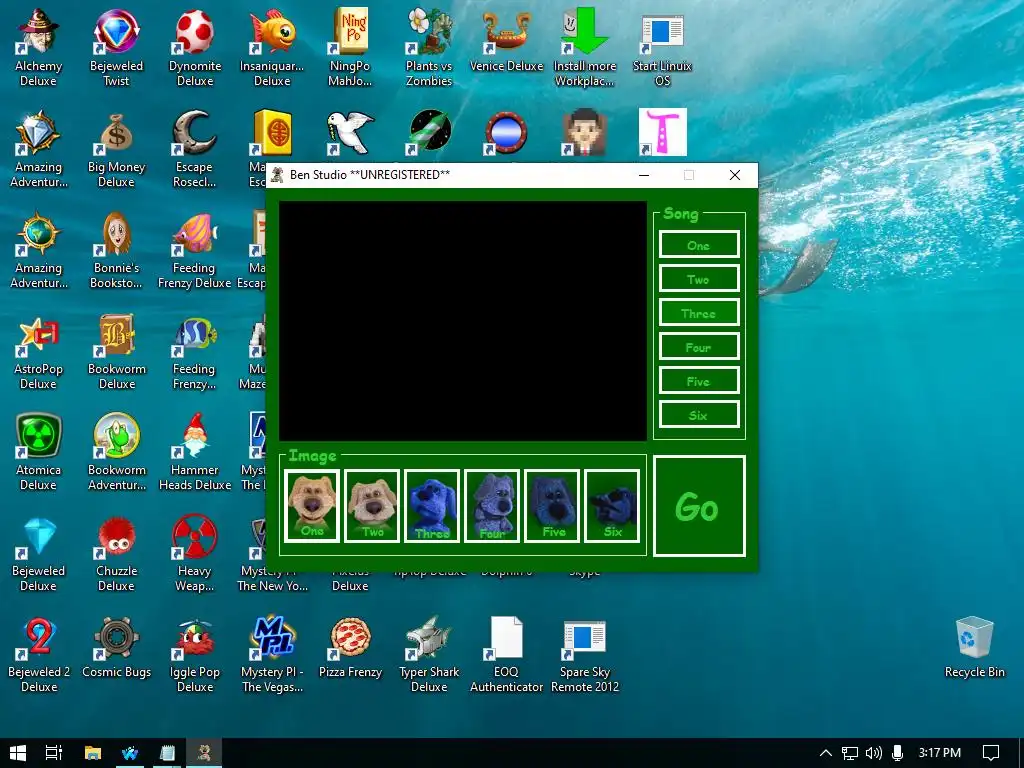The image size is (1024, 768).
Task: Click Hammer Heads Deluxe gnome icon
Action: [195, 451]
